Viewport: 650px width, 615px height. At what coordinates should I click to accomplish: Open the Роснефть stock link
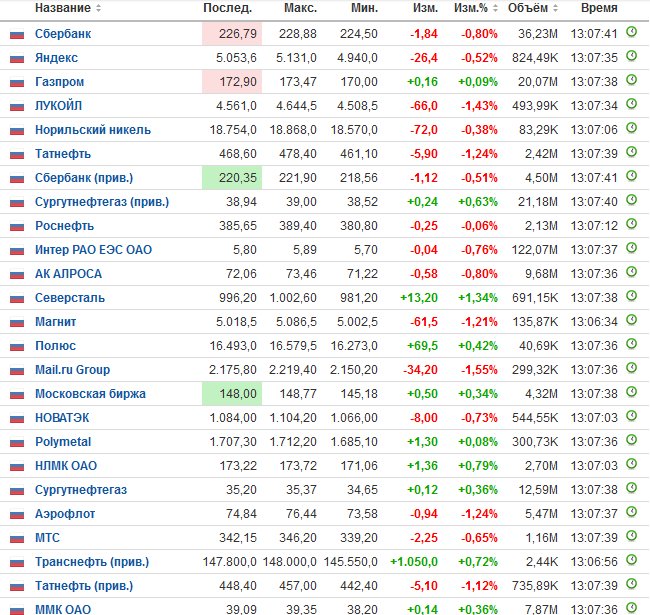[64, 226]
